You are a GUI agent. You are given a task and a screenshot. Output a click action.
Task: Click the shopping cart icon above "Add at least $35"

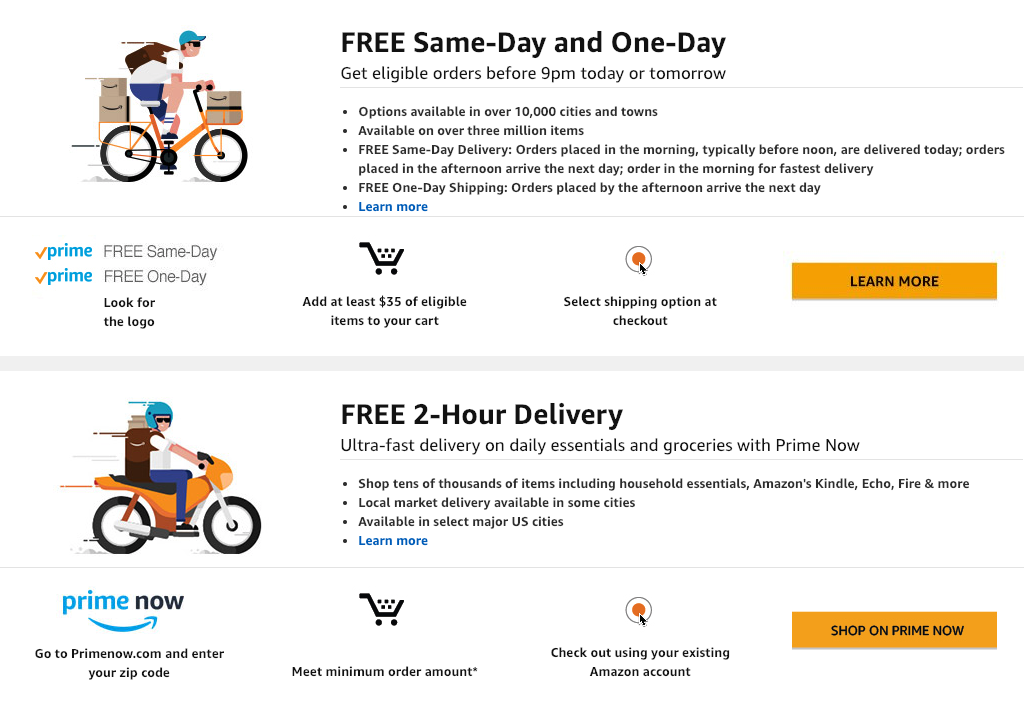coord(382,258)
